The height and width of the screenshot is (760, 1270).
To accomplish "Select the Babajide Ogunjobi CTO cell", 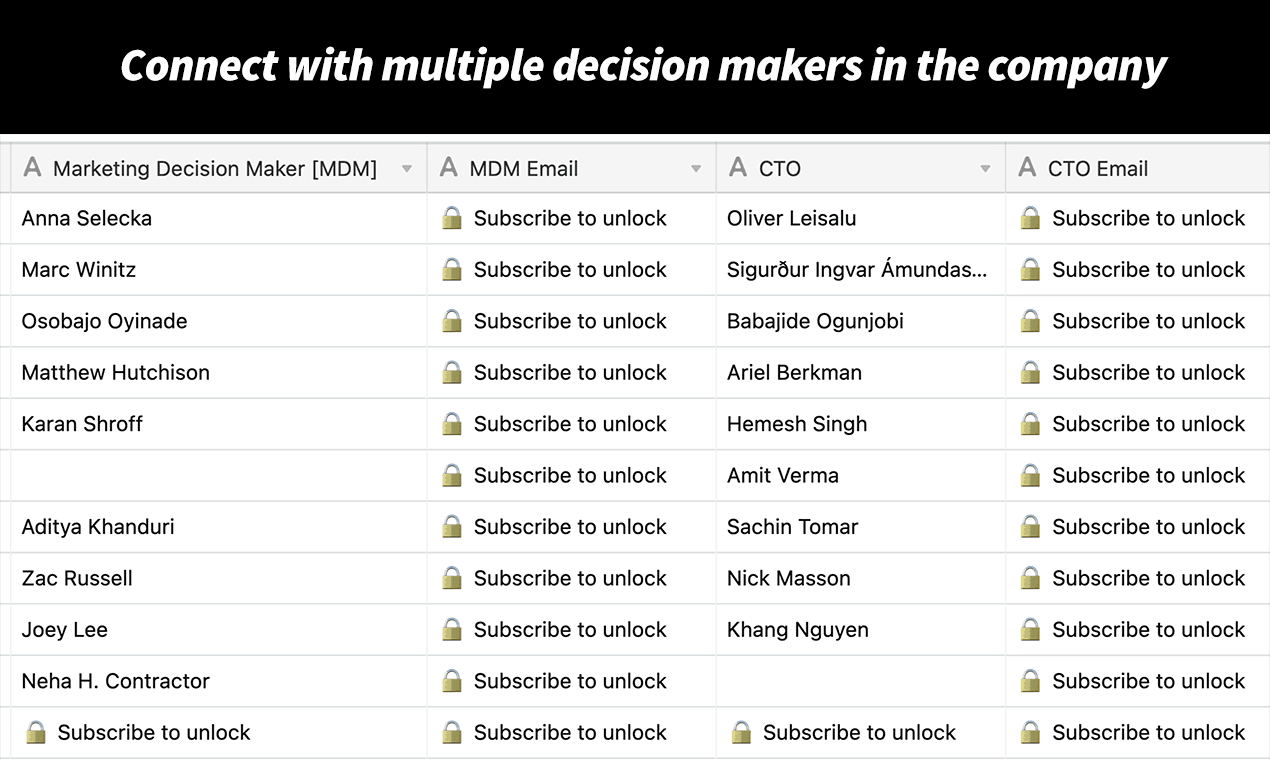I will (x=815, y=321).
